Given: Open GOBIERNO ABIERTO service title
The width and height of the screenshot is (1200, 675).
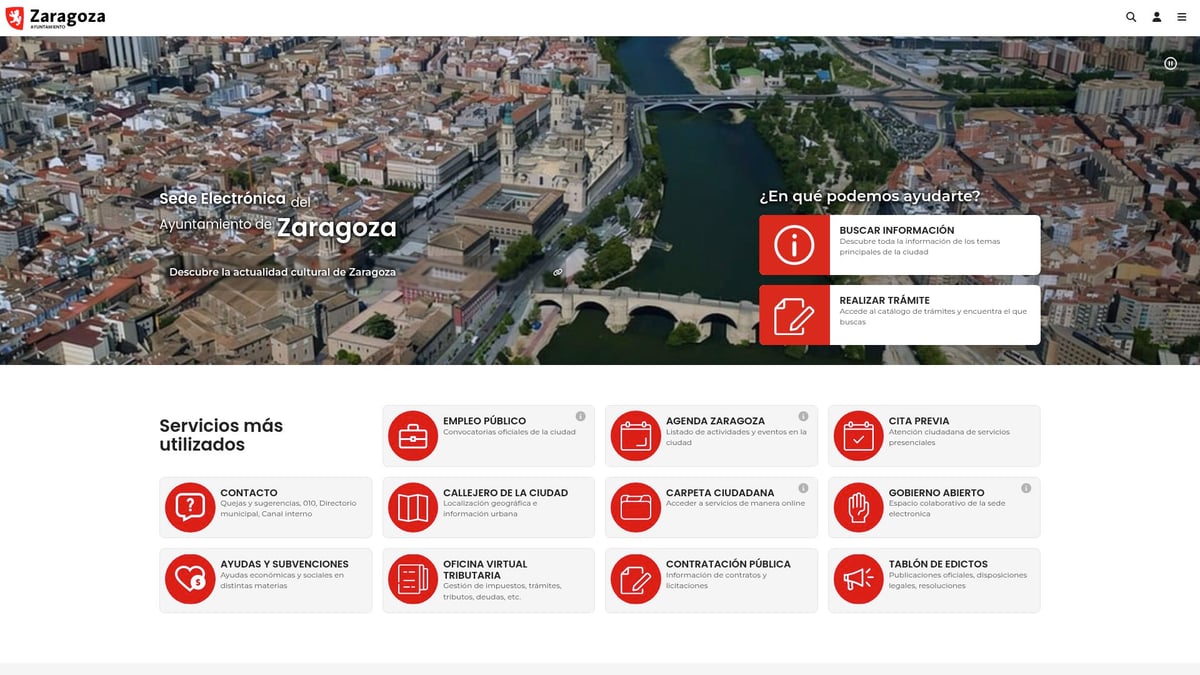Looking at the screenshot, I should (937, 493).
